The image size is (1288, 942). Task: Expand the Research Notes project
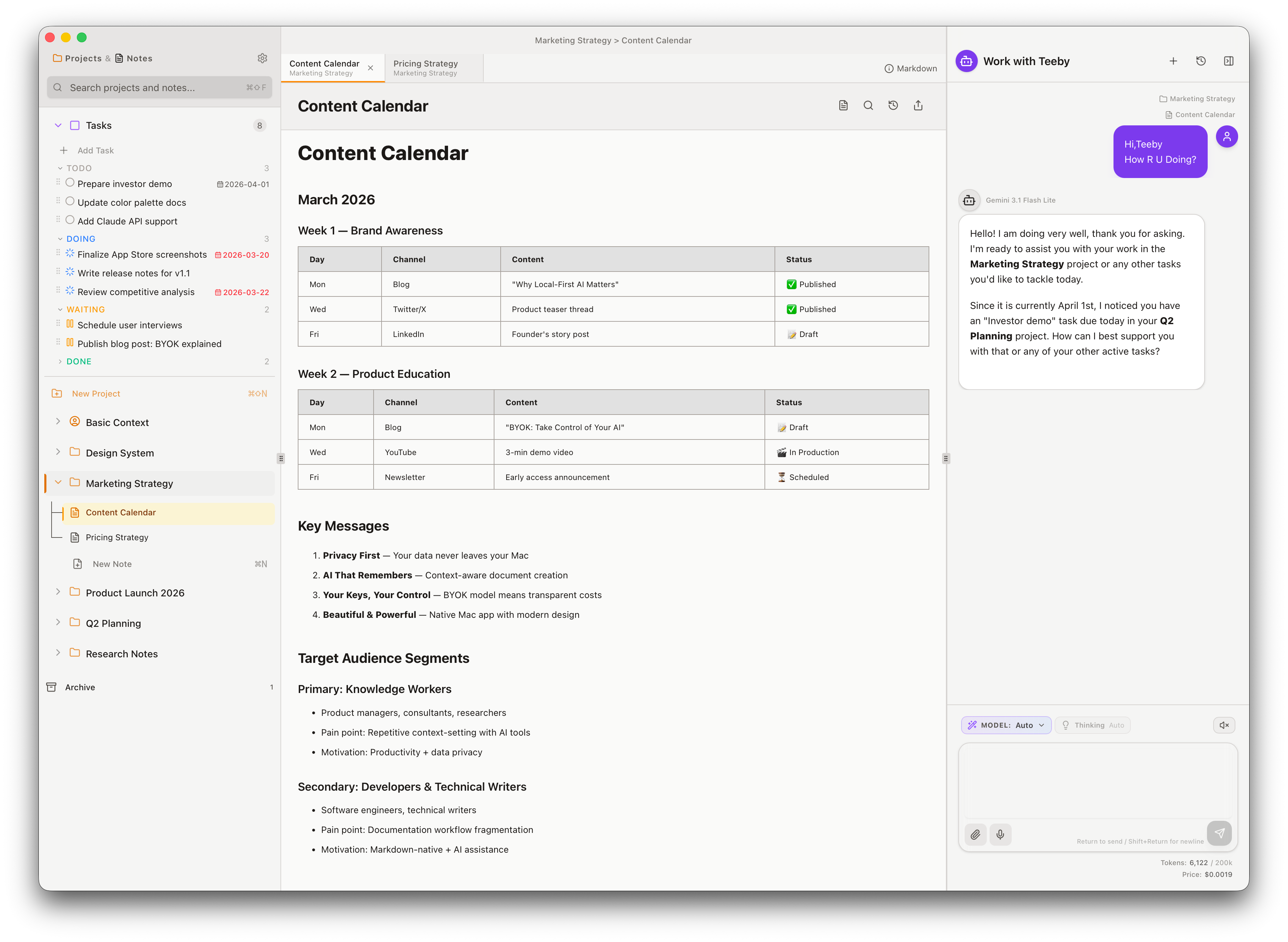[58, 653]
